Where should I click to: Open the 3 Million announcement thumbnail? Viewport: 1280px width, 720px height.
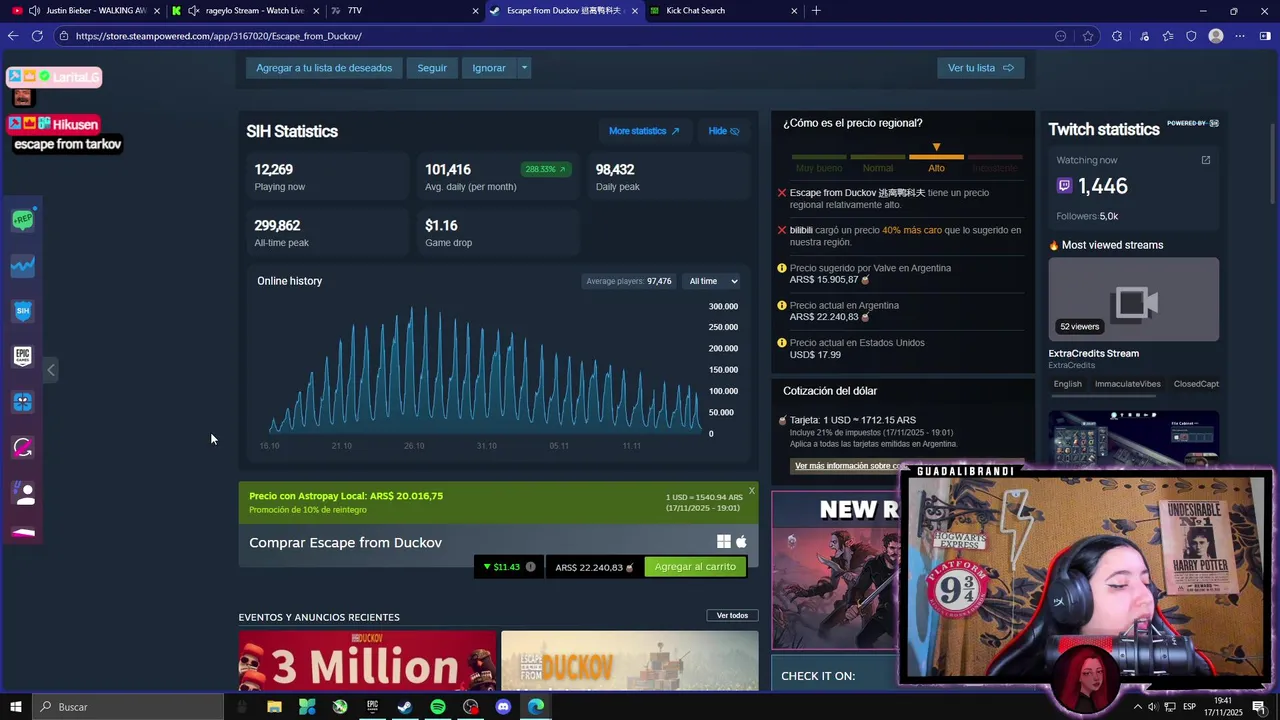367,660
